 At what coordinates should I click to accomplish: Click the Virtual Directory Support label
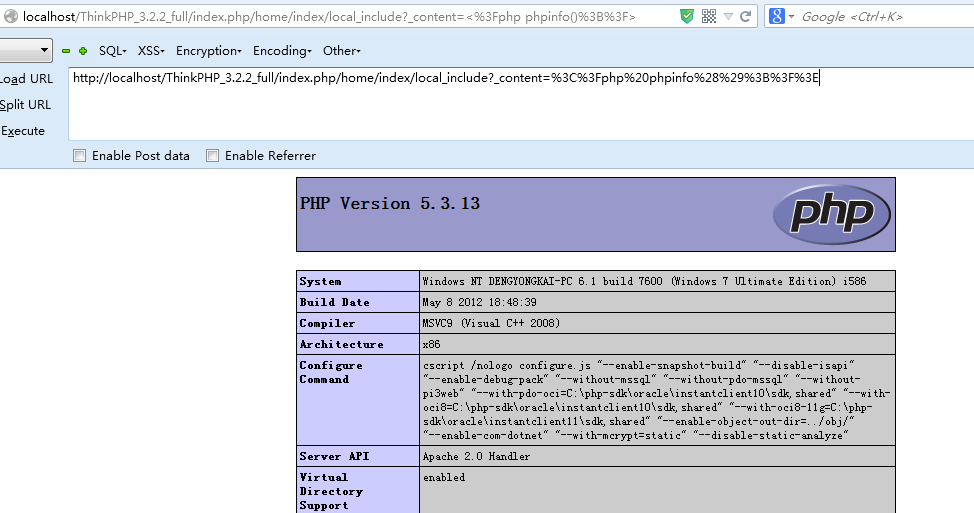point(331,491)
